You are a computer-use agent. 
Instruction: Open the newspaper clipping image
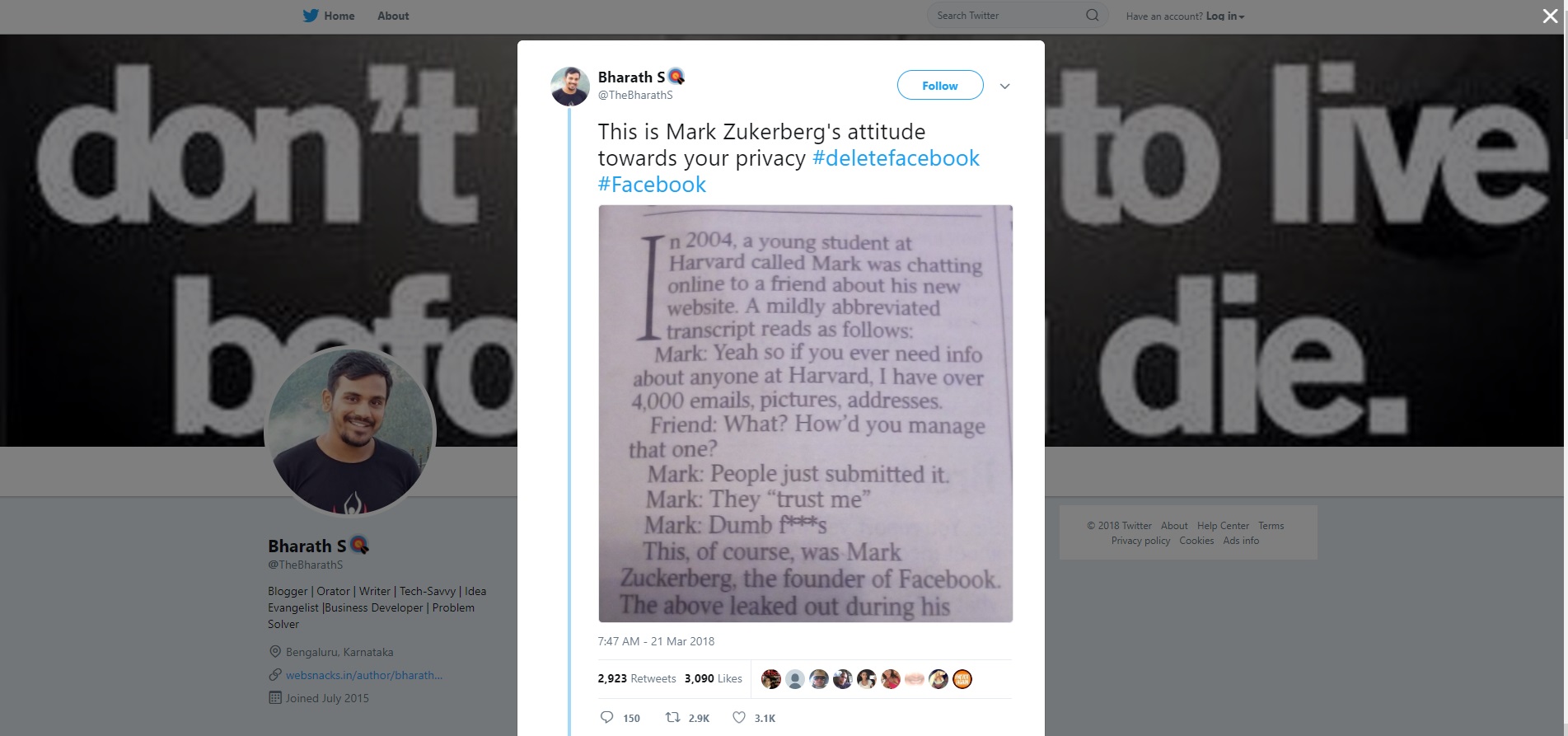click(x=805, y=414)
